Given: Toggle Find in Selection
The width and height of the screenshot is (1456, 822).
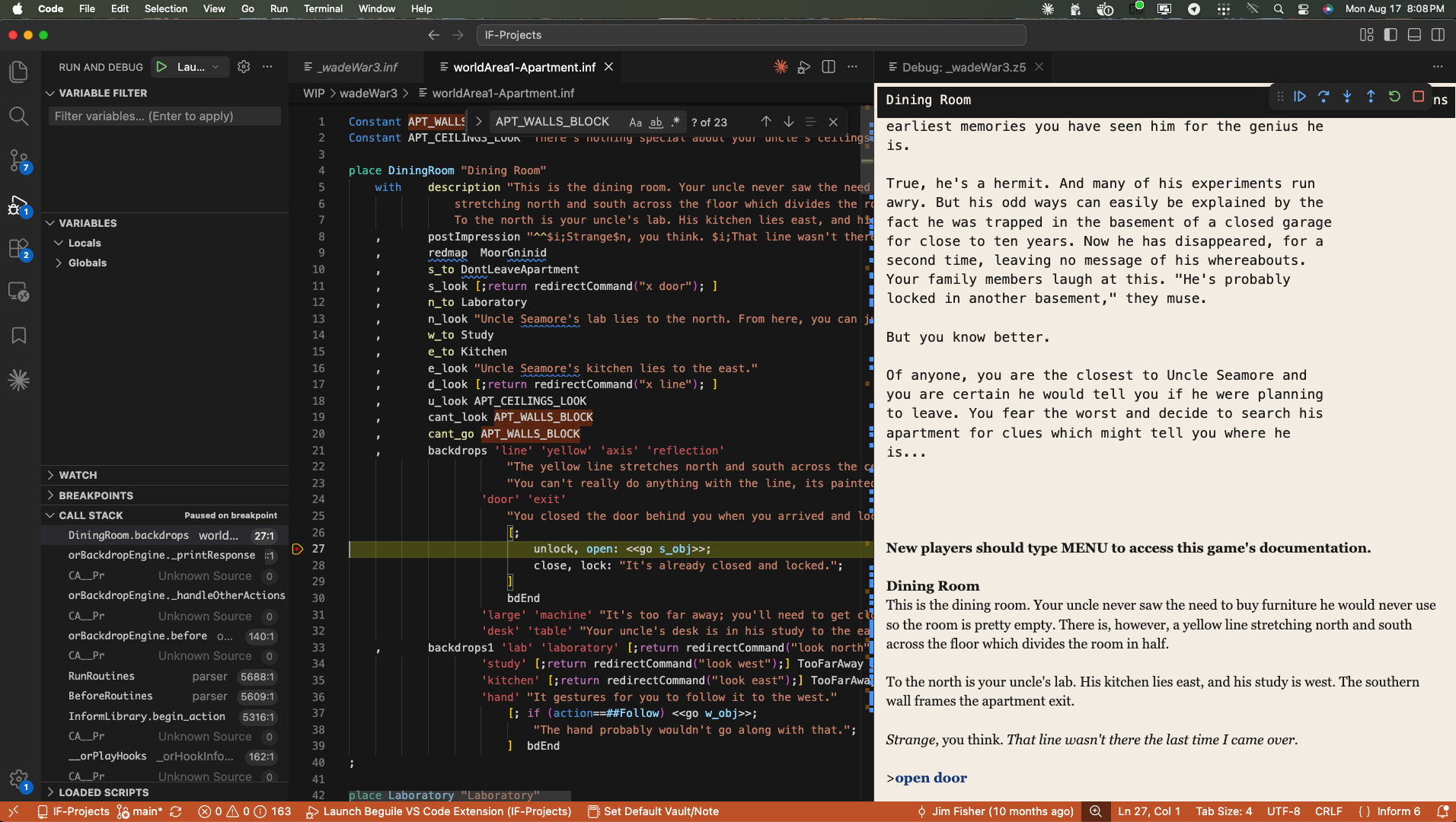Looking at the screenshot, I should click(810, 122).
